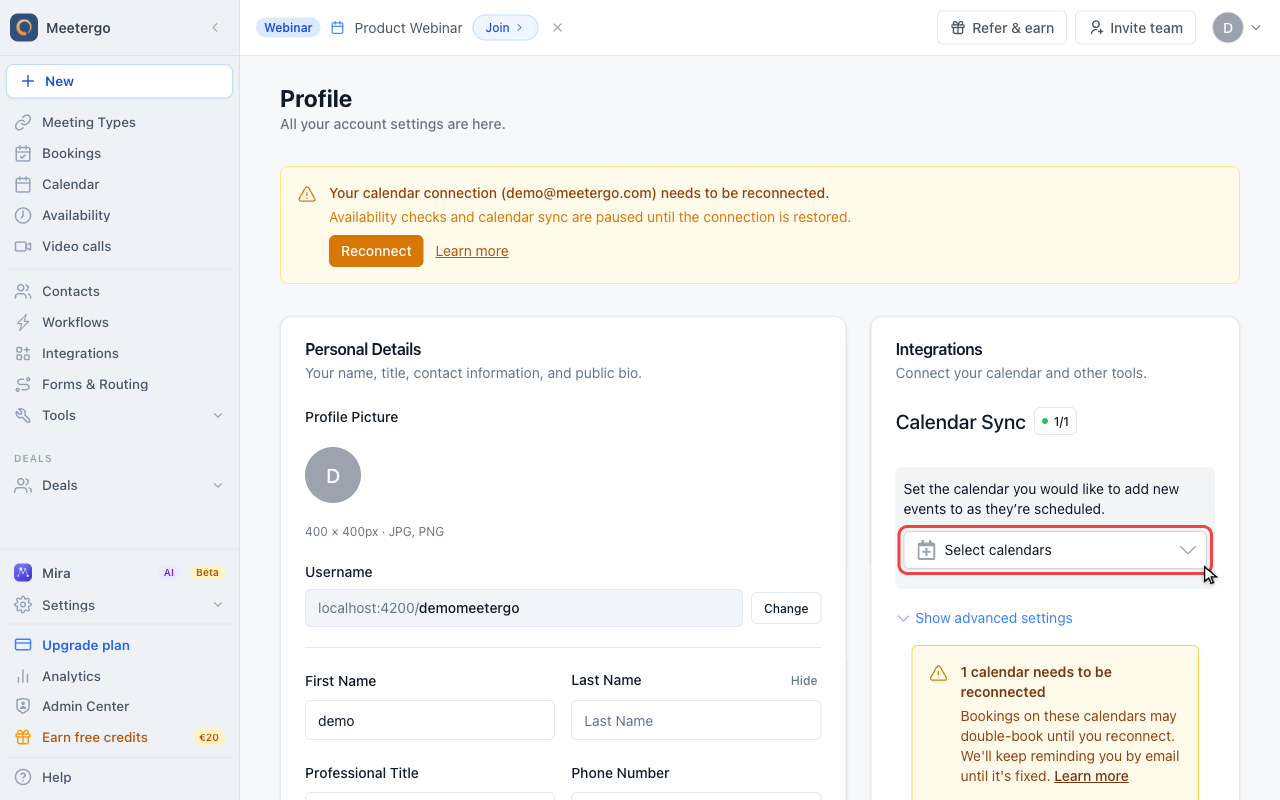Viewport: 1280px width, 800px height.
Task: Open Help via the question mark icon
Action: 23,777
